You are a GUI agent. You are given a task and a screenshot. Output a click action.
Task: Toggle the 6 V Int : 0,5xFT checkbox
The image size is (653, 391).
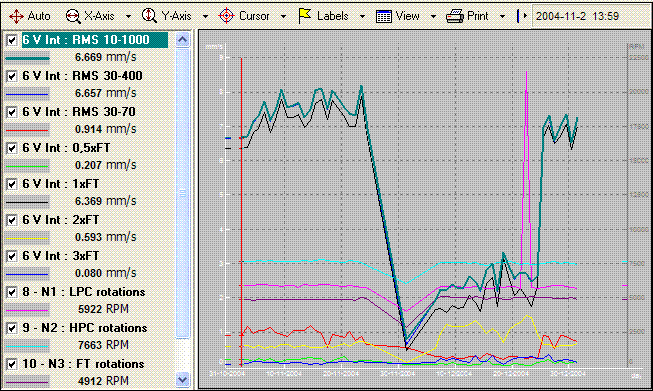tap(12, 148)
